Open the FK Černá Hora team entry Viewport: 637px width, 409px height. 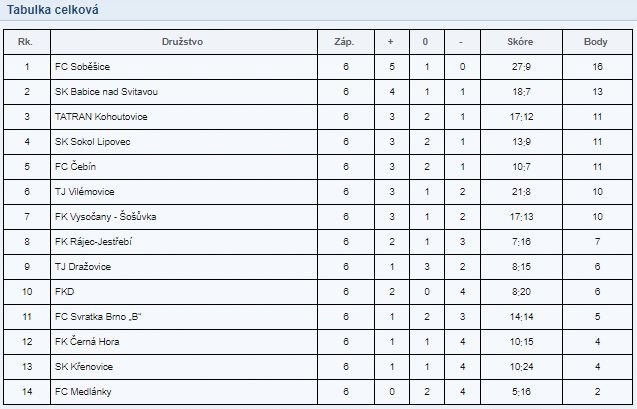pos(87,342)
